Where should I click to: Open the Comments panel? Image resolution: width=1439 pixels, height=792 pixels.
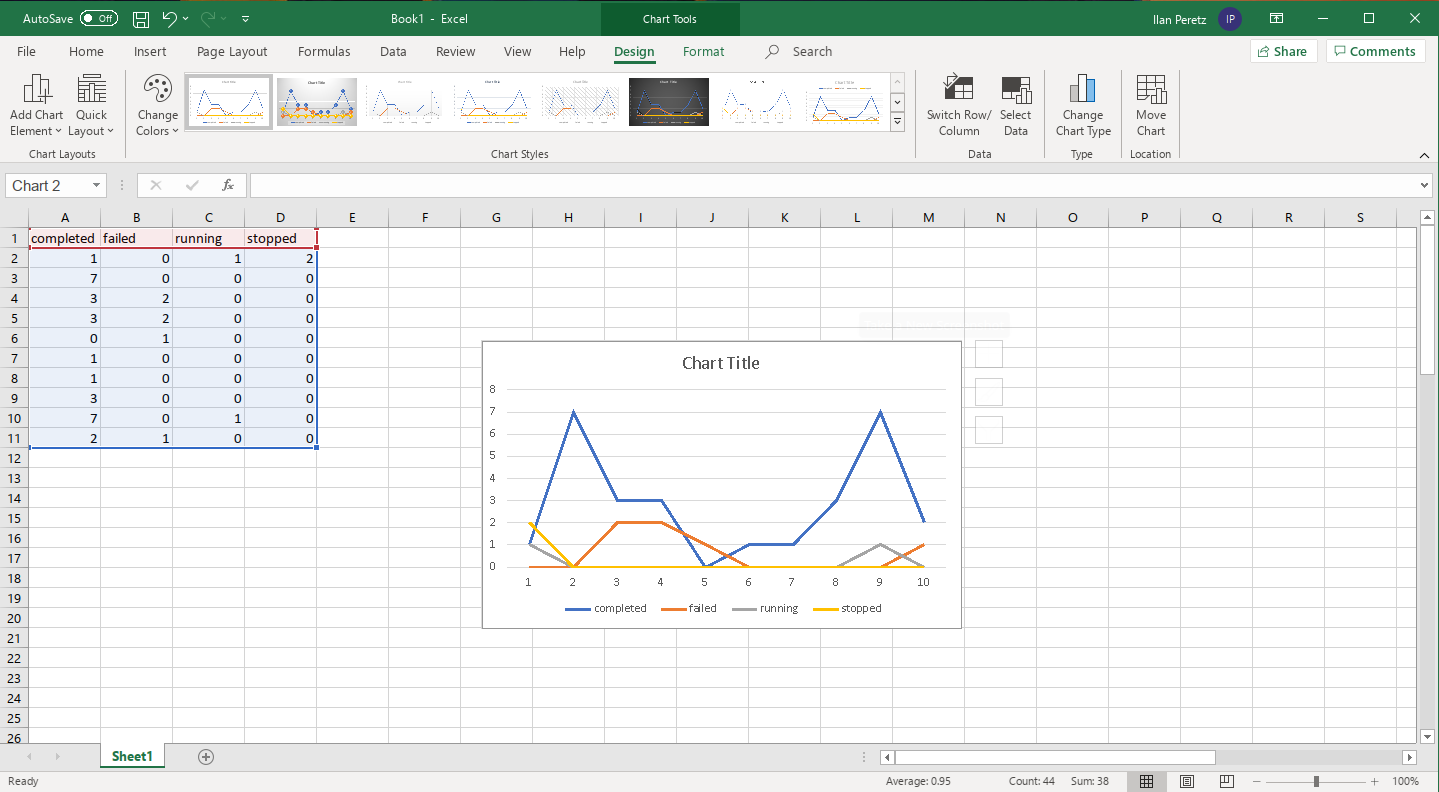coord(1375,51)
